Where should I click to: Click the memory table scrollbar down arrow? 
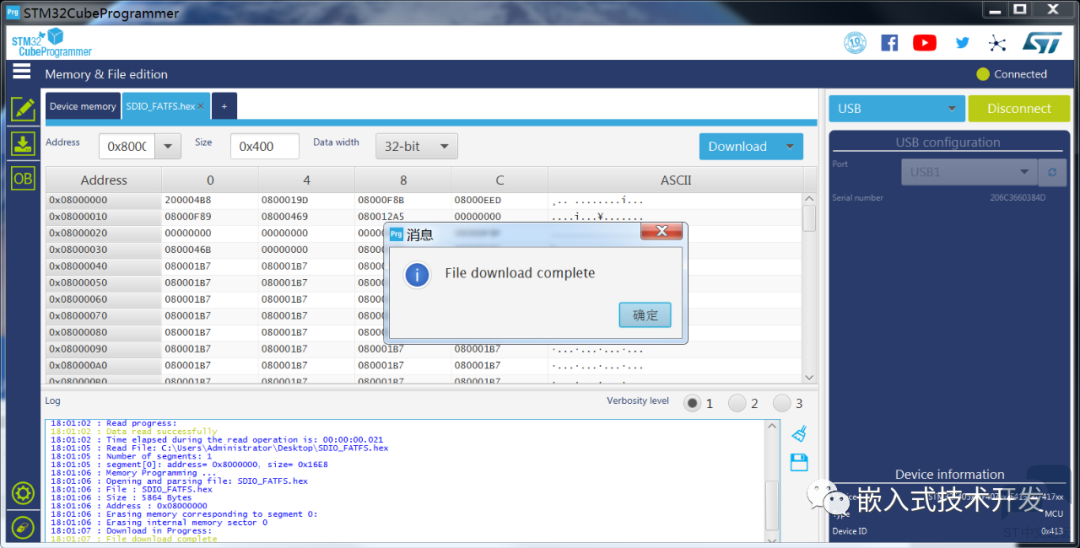click(809, 377)
